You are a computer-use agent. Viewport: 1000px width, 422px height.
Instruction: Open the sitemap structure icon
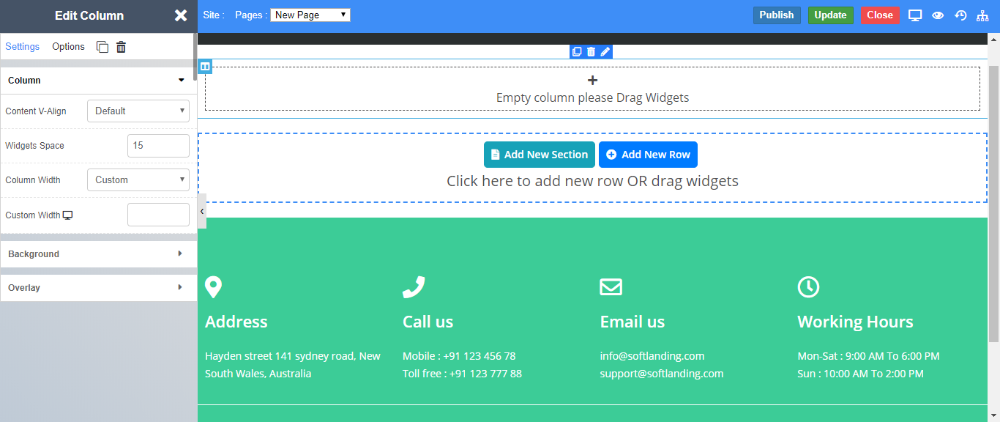point(984,15)
